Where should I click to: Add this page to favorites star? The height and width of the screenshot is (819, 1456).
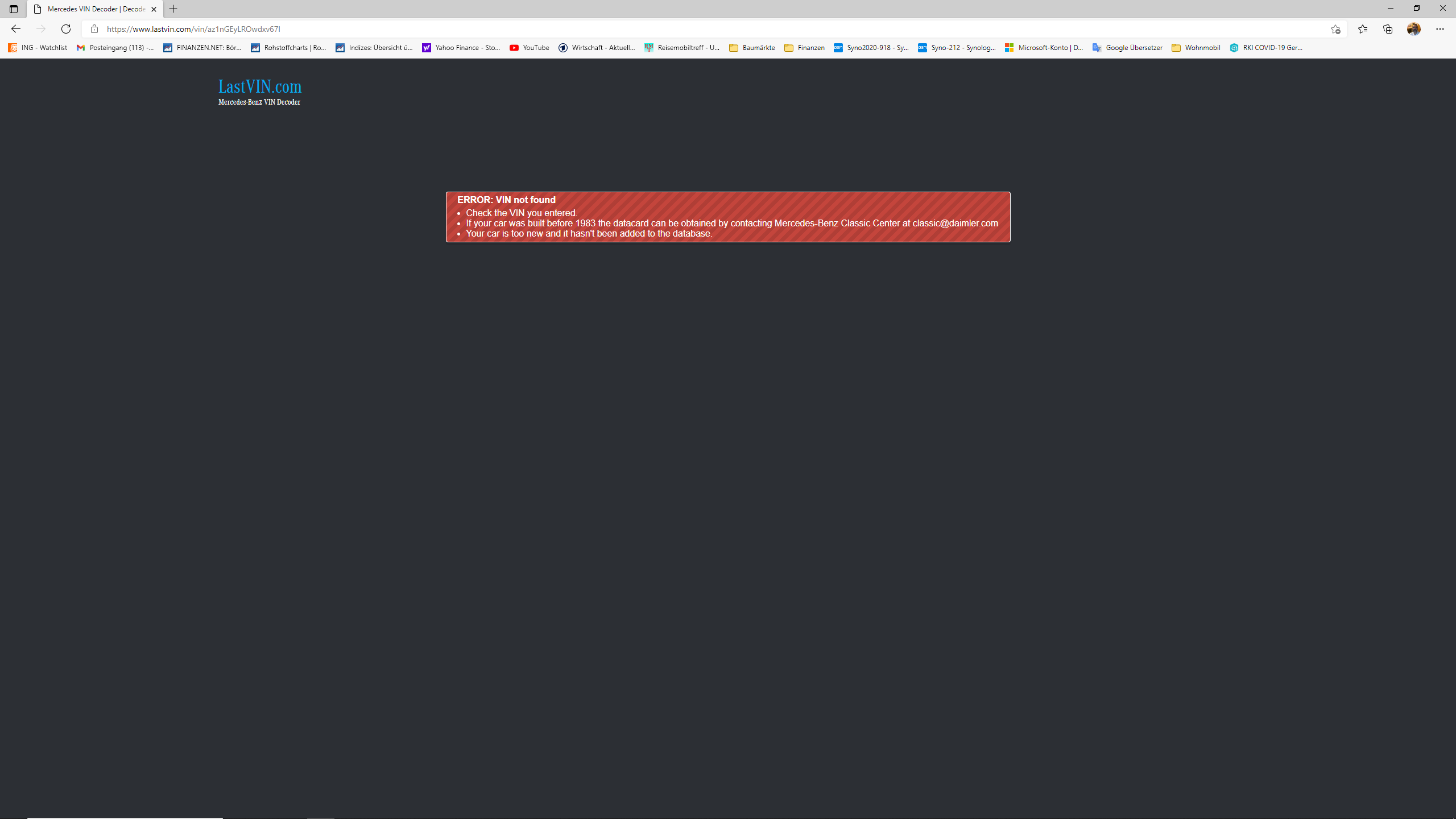click(1335, 29)
